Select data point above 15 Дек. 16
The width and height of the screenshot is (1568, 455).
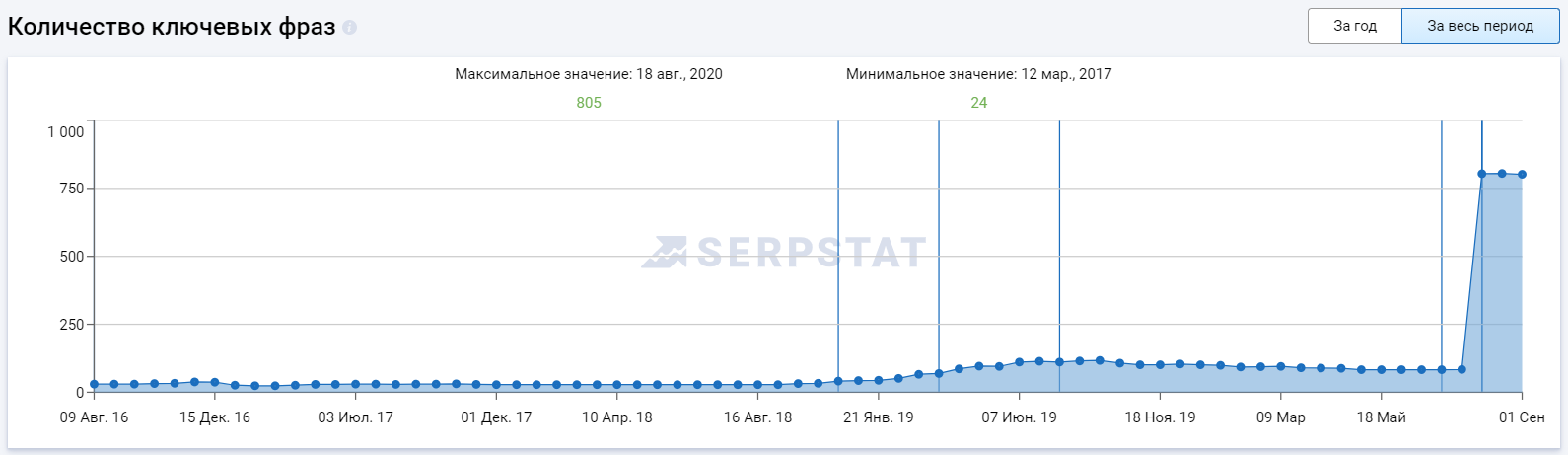coord(215,382)
